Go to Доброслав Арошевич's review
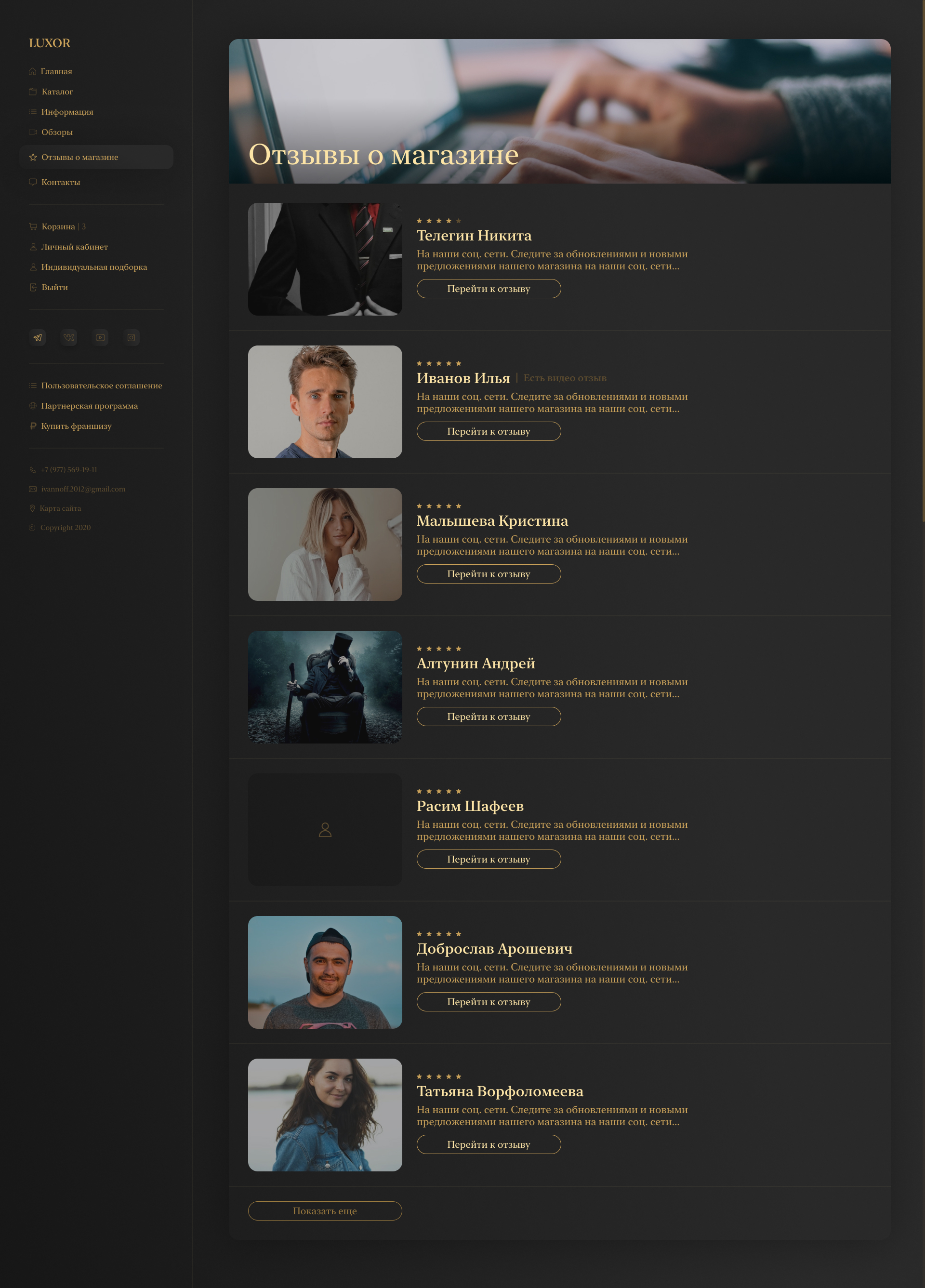Image resolution: width=925 pixels, height=1288 pixels. 489,1001
